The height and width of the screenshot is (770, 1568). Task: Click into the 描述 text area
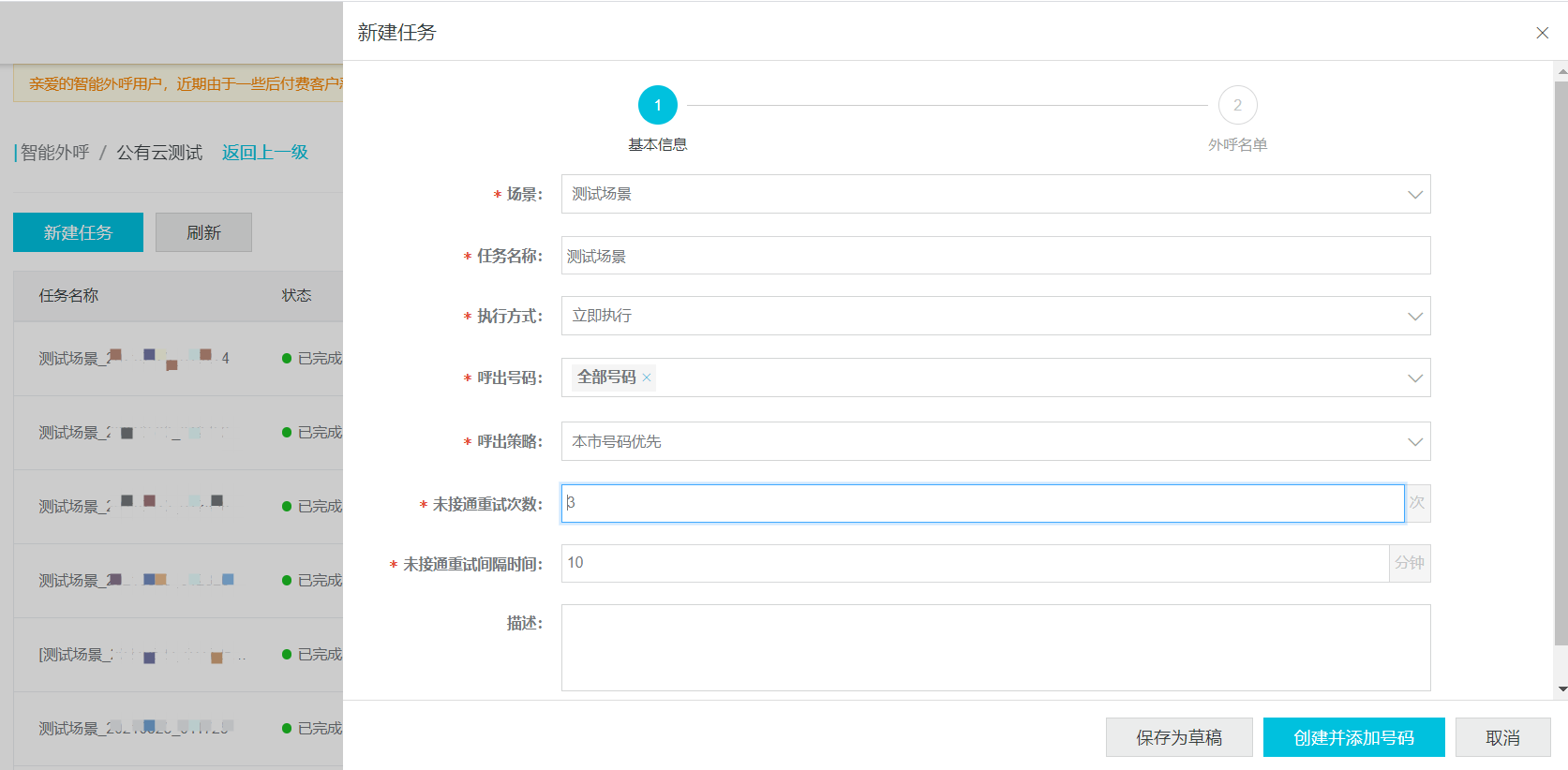pyautogui.click(x=995, y=647)
